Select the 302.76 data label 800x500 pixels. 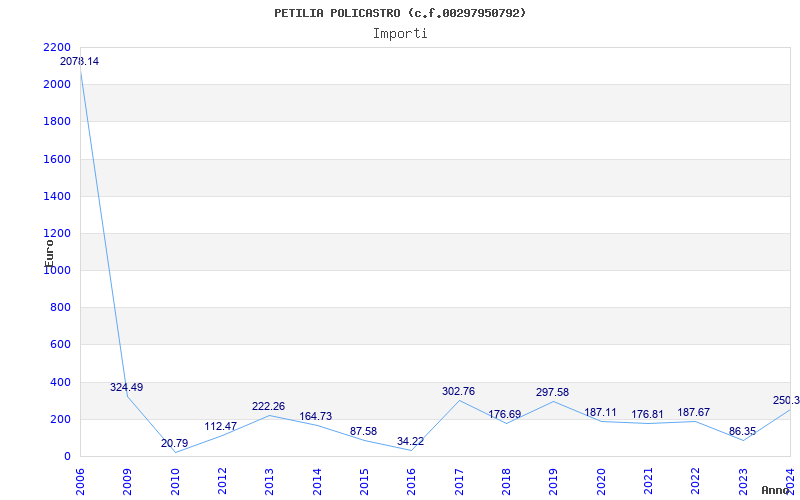point(458,391)
